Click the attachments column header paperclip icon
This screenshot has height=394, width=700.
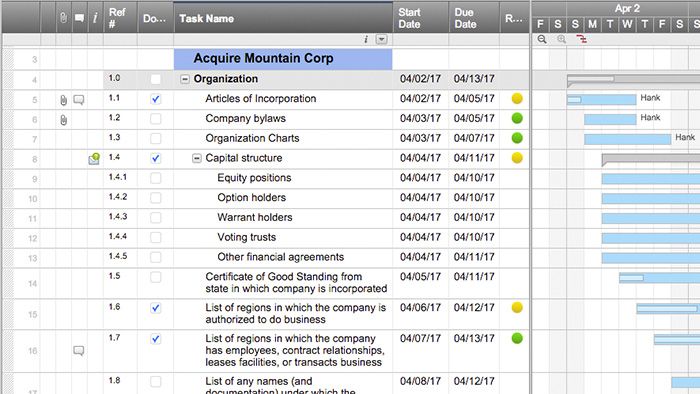coord(63,18)
